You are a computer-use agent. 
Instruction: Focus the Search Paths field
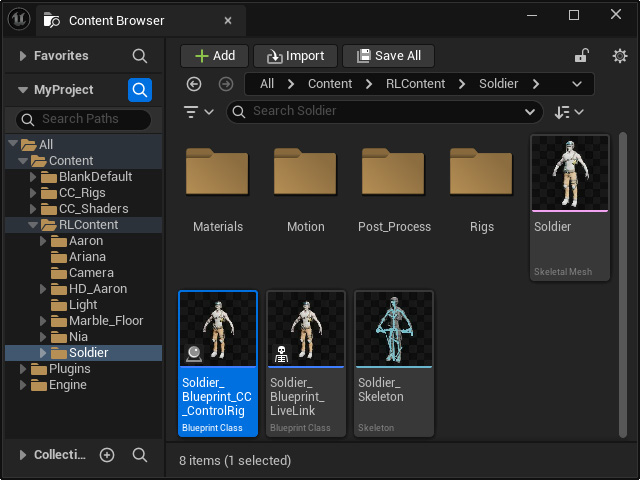pyautogui.click(x=83, y=119)
